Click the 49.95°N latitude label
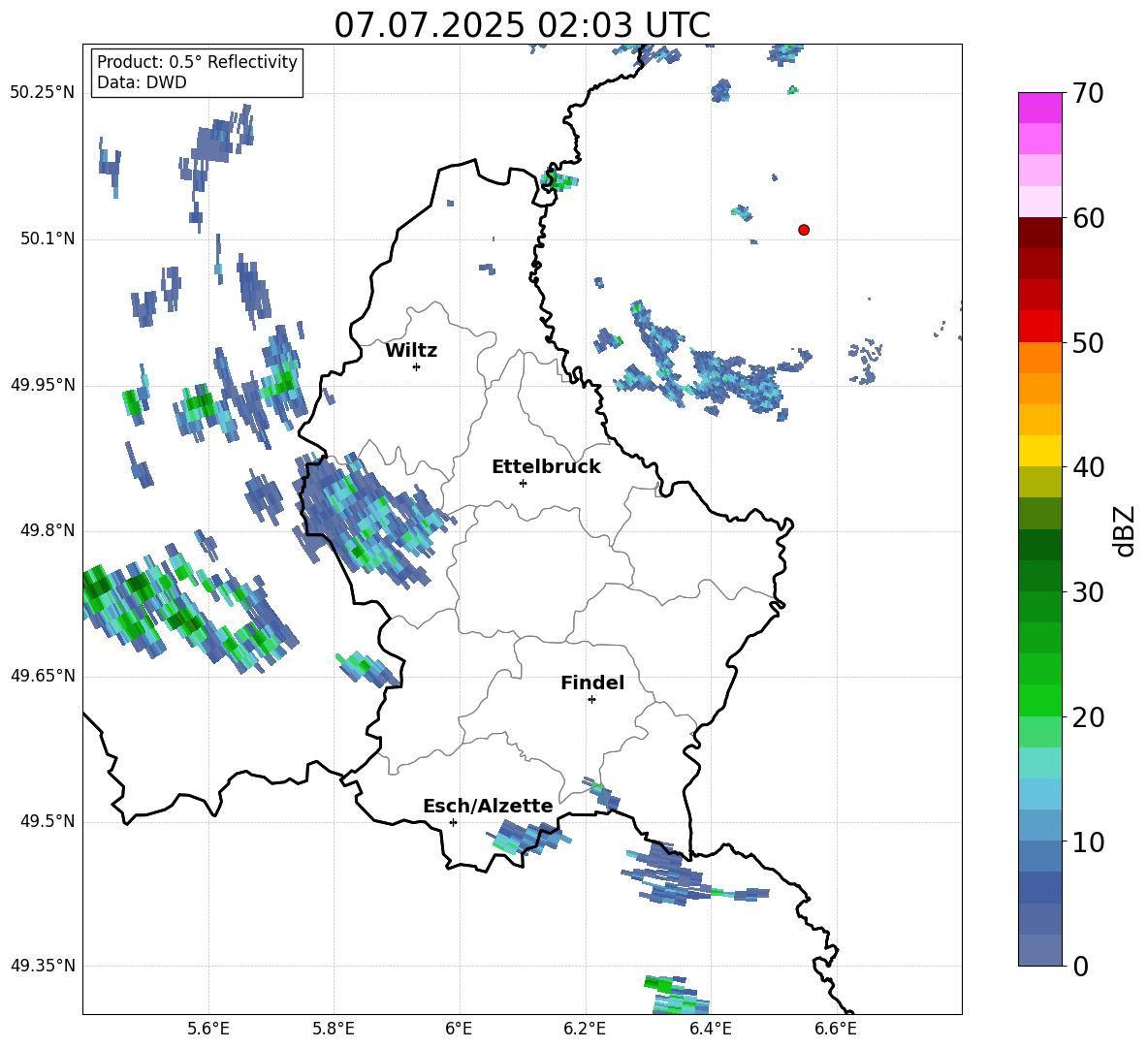Screen dimensions: 1148x1048 pyautogui.click(x=43, y=385)
